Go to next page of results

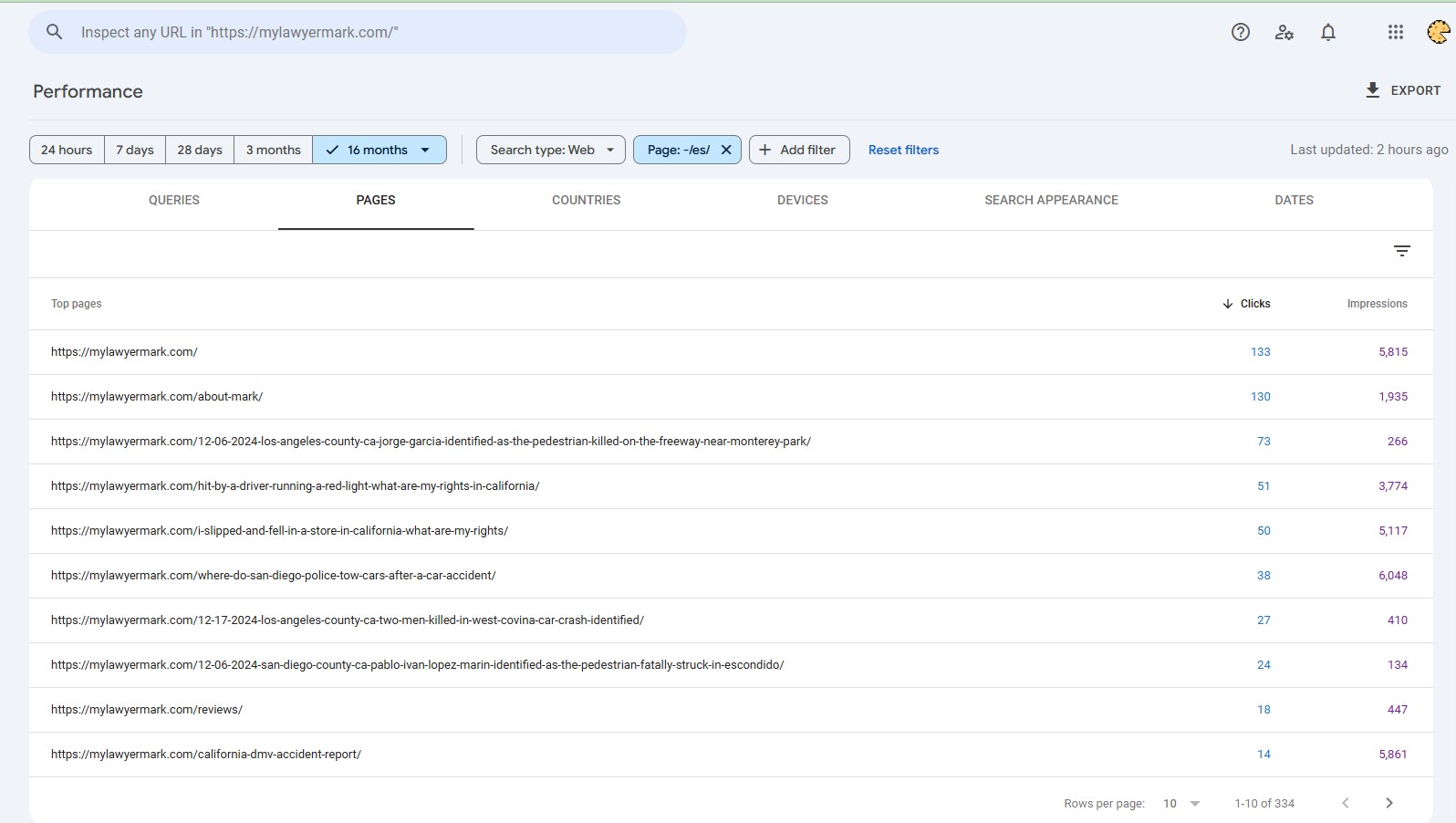point(1388,803)
